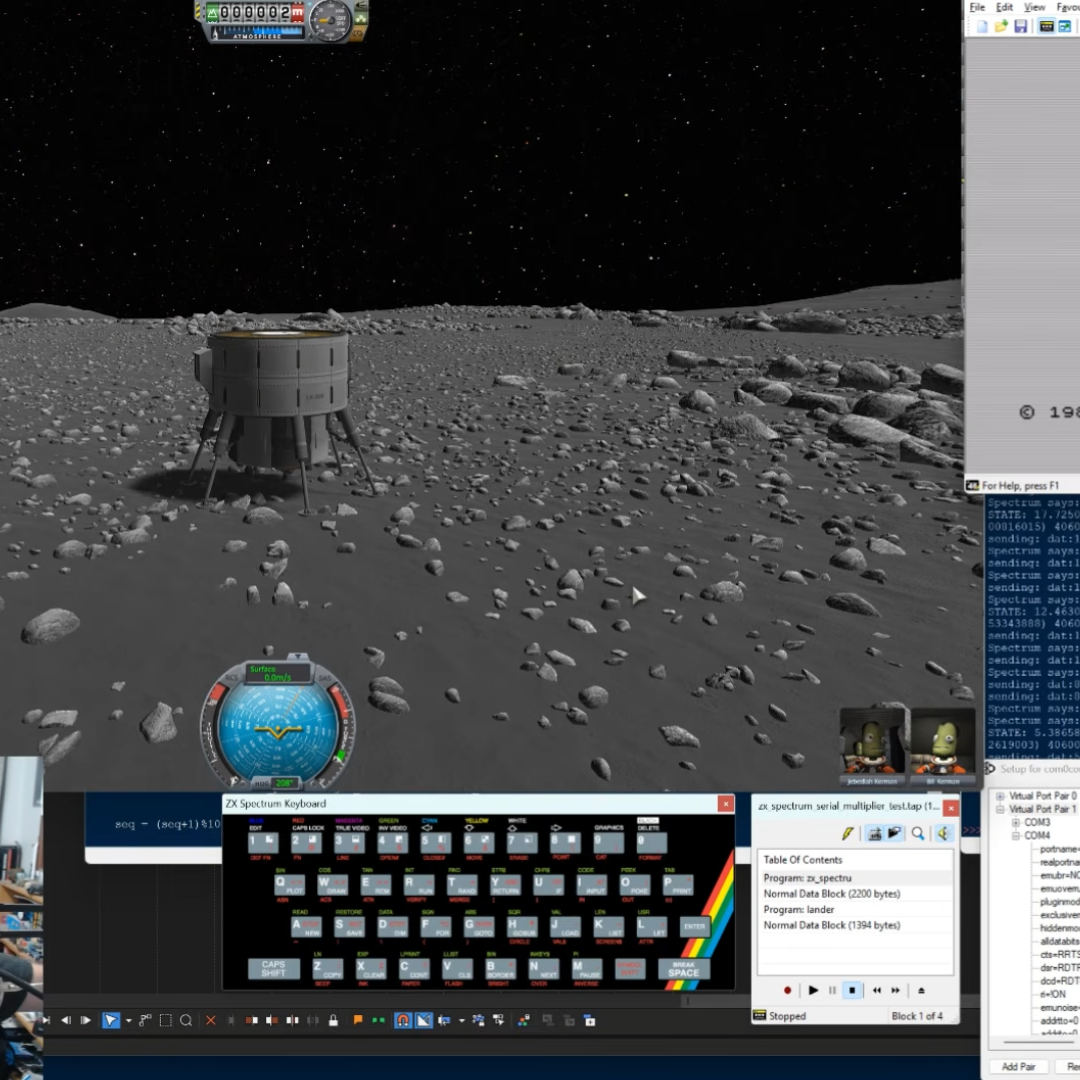Eject the tape in tape browser
The image size is (1080, 1080).
tap(921, 990)
